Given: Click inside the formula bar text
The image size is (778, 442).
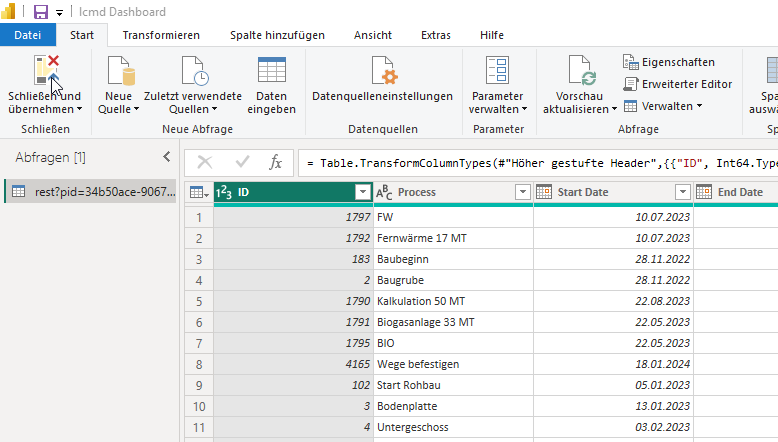Looking at the screenshot, I should coord(540,162).
